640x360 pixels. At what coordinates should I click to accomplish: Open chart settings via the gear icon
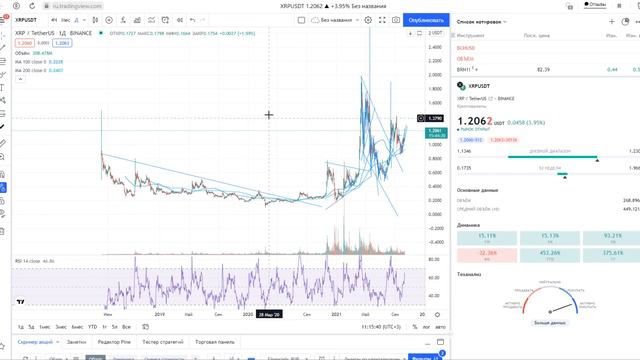(x=368, y=20)
